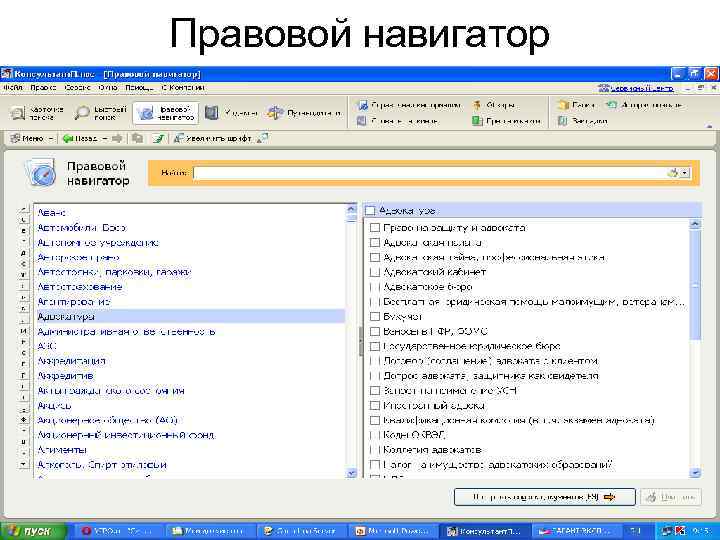Image resolution: width=720 pixels, height=540 pixels.
Task: Check 'Запрет на применение УСН' checkbox
Action: tap(375, 391)
